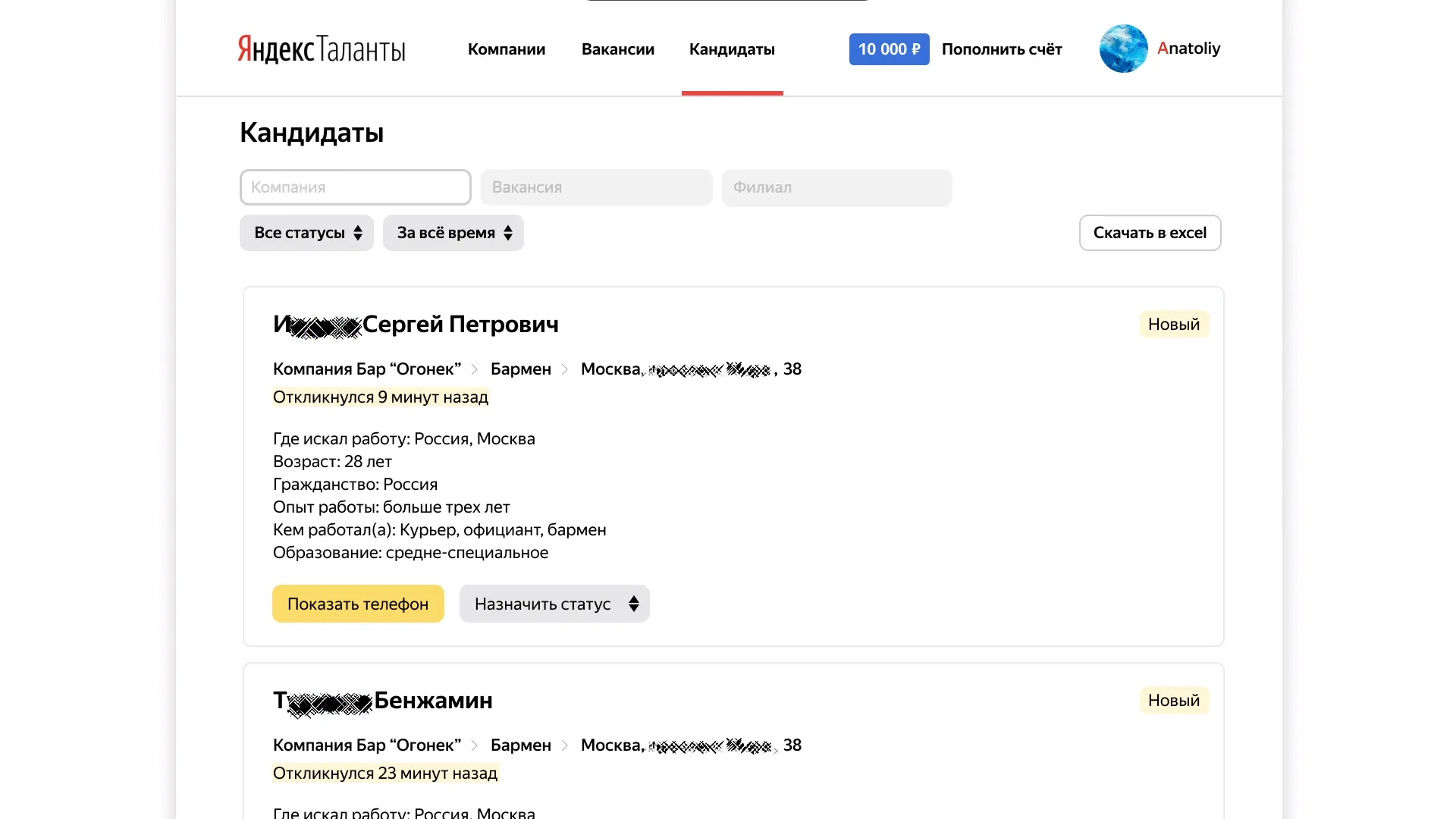1456x819 pixels.
Task: Go to the Вакансии section
Action: coord(618,49)
